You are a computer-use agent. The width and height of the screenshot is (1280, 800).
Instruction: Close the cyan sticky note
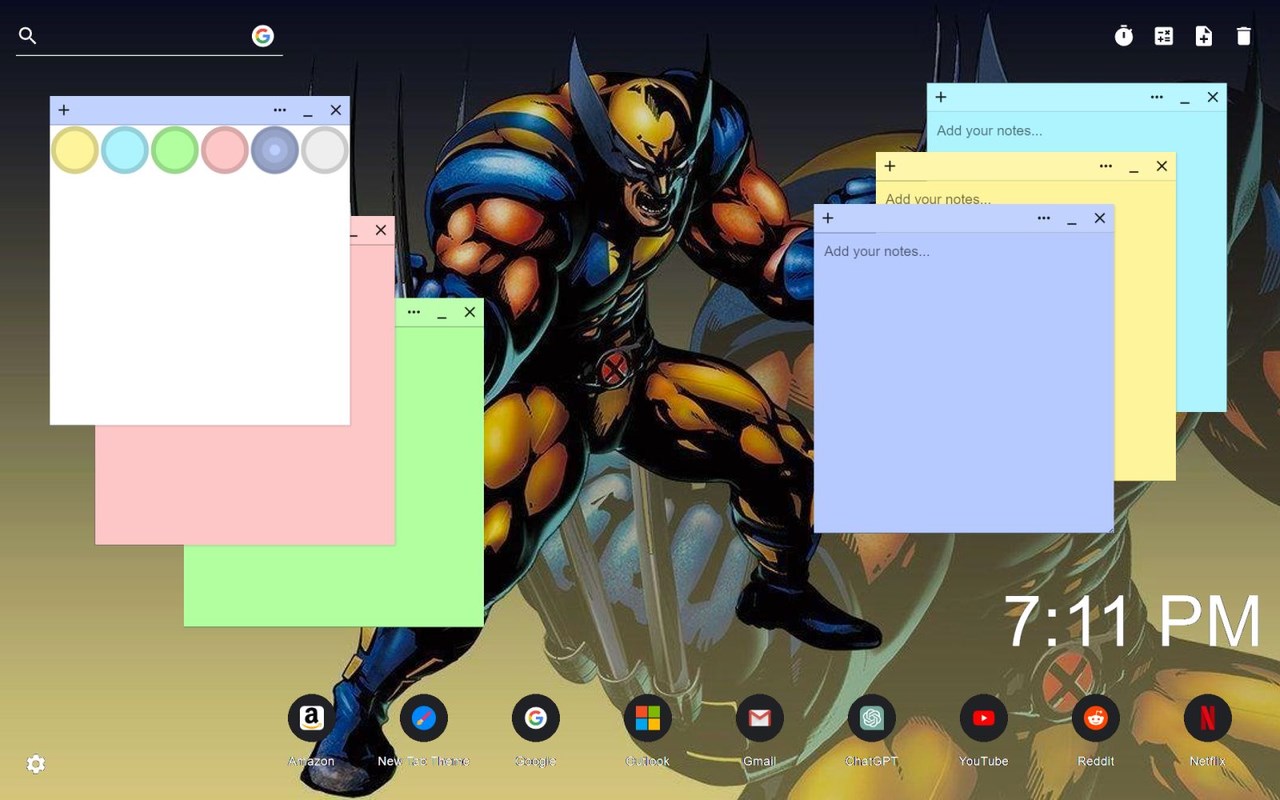tap(1213, 97)
